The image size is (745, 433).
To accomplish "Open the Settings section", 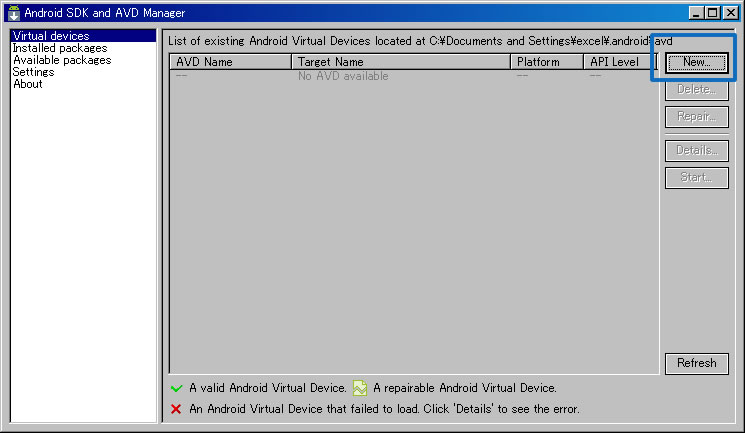I will (x=33, y=72).
